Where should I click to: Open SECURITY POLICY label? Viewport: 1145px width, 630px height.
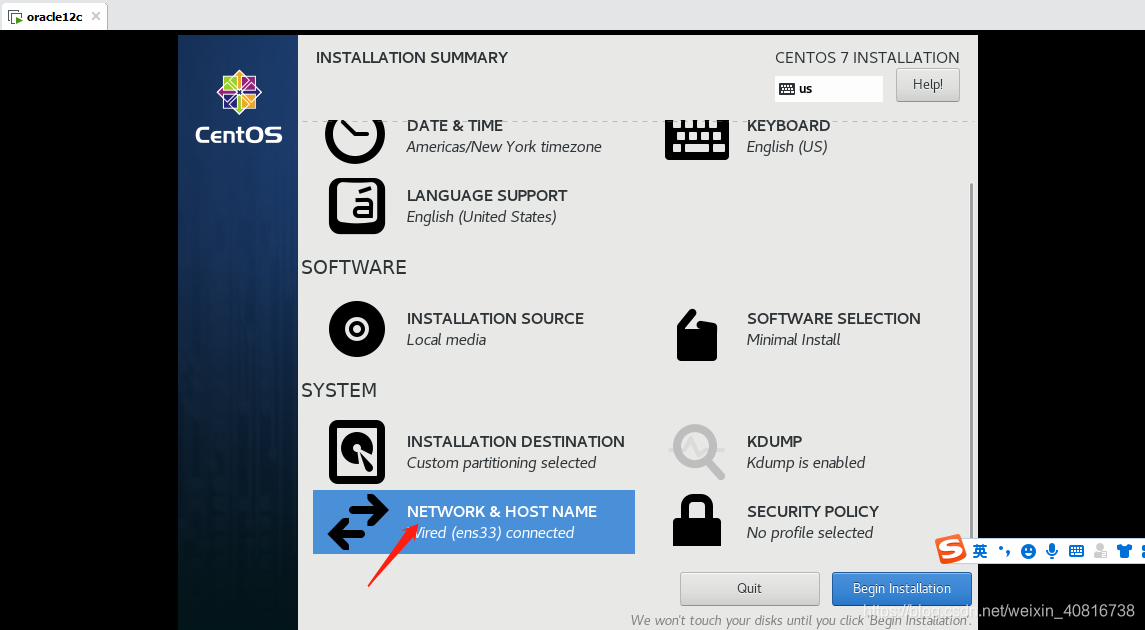(813, 512)
